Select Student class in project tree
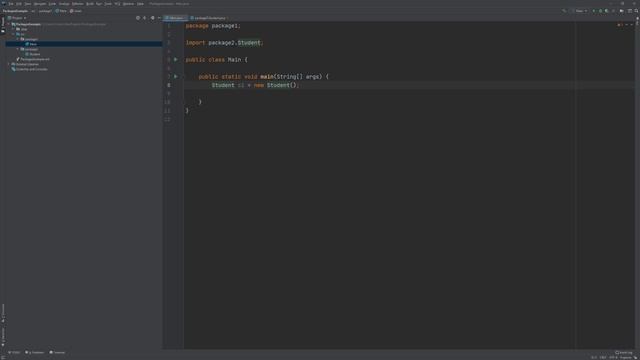The height and width of the screenshot is (360, 640). coord(33,54)
